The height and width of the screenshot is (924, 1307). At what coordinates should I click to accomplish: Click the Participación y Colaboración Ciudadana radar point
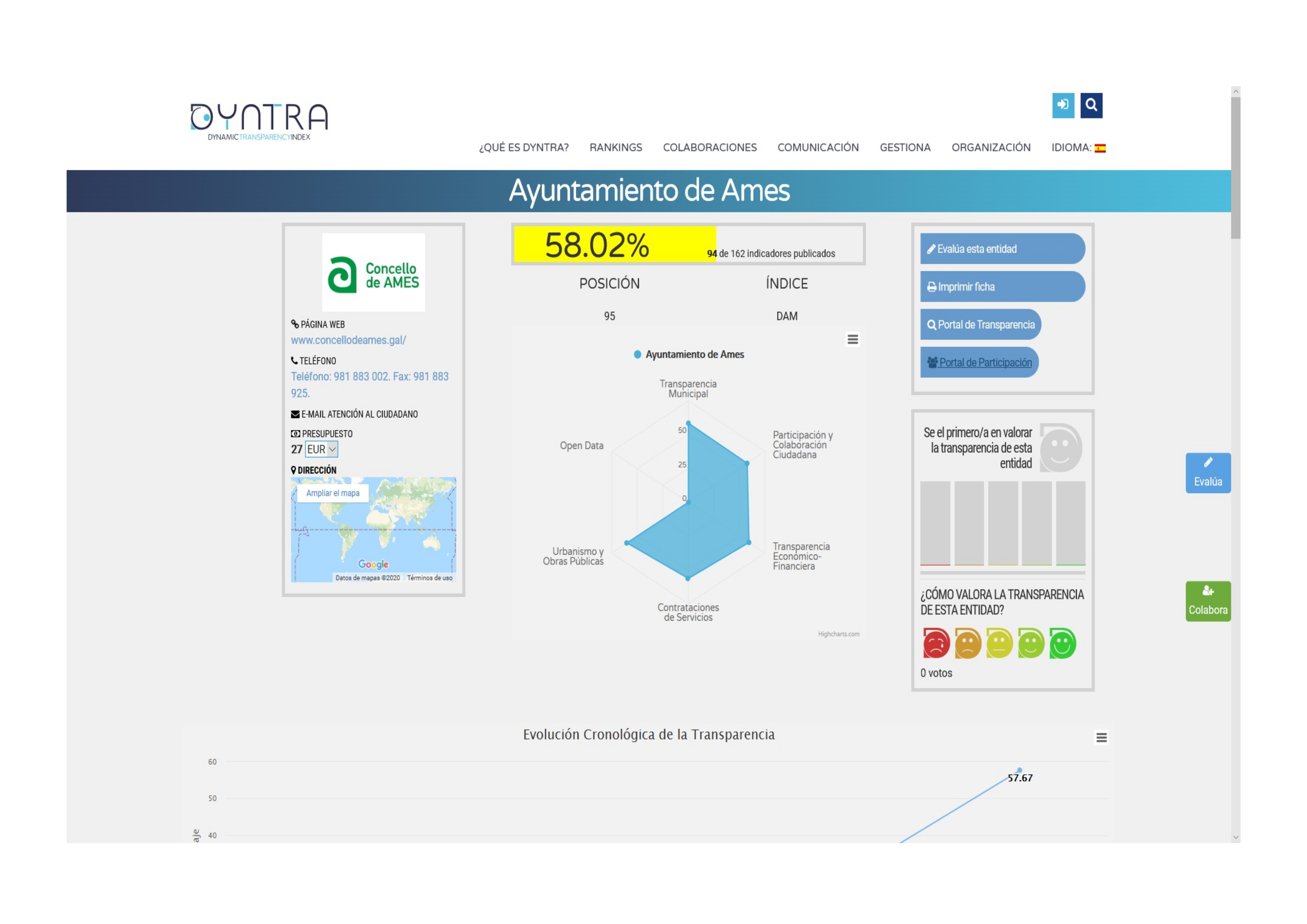(747, 464)
